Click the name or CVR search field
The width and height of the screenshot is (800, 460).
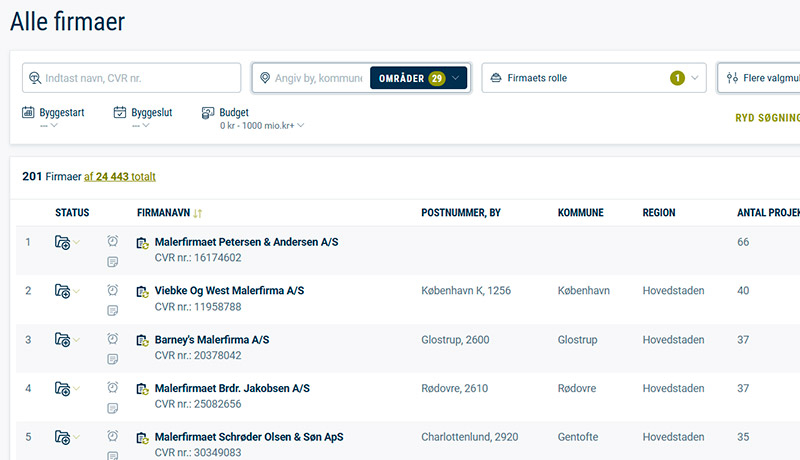click(x=139, y=78)
